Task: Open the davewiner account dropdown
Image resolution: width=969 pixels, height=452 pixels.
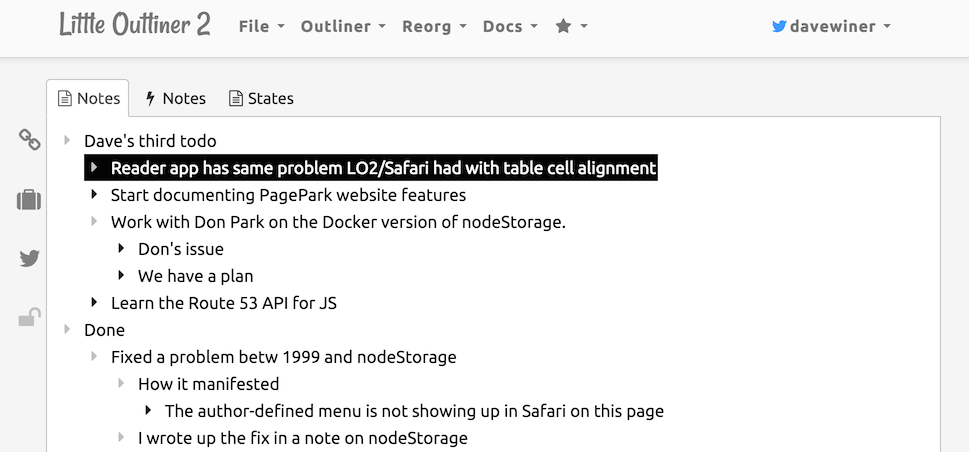Action: (831, 27)
